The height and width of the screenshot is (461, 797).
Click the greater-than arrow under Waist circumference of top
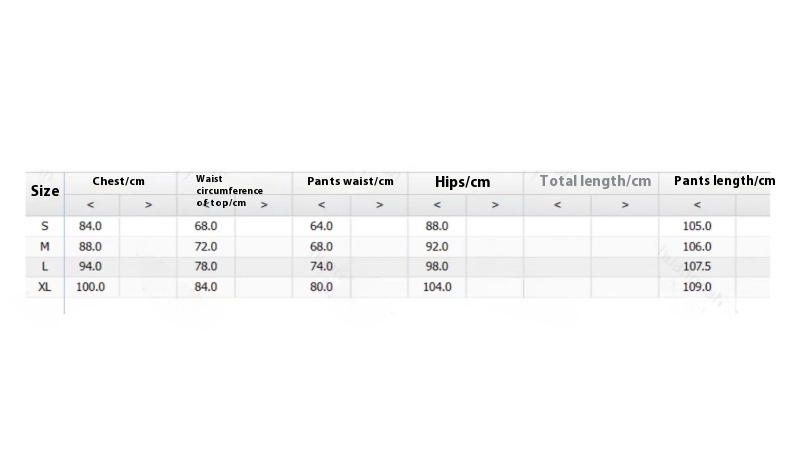coord(264,205)
